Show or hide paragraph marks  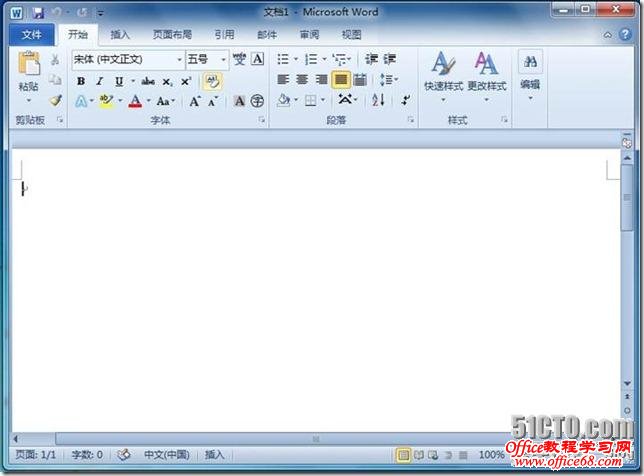(x=406, y=100)
